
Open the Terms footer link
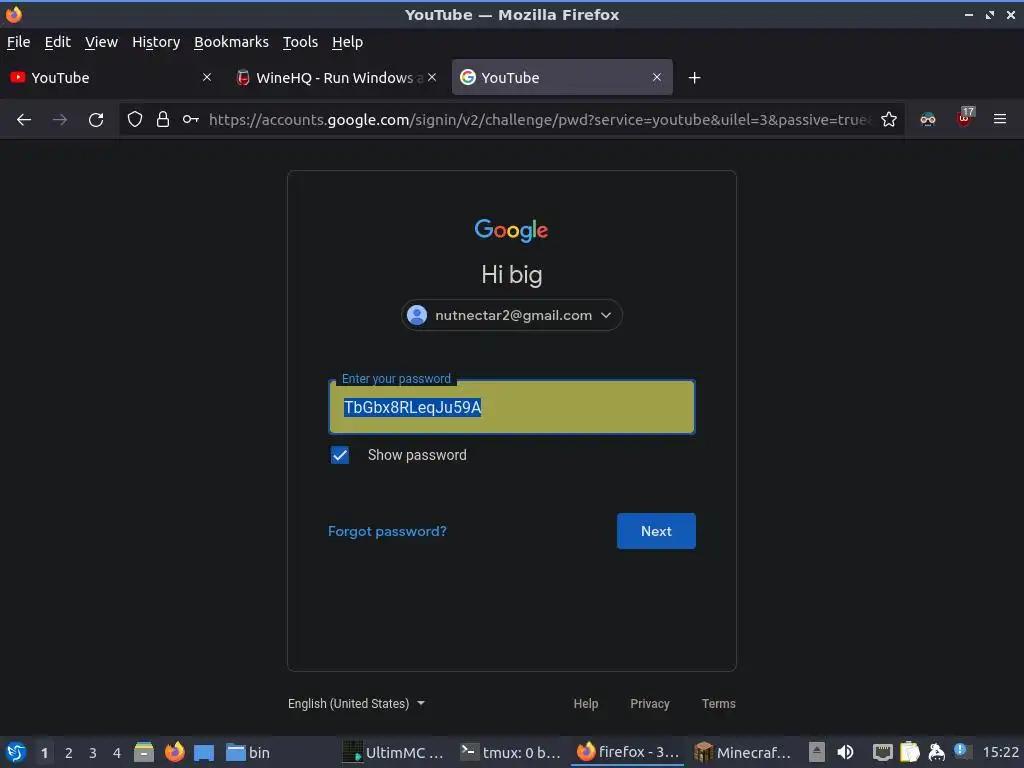[718, 703]
